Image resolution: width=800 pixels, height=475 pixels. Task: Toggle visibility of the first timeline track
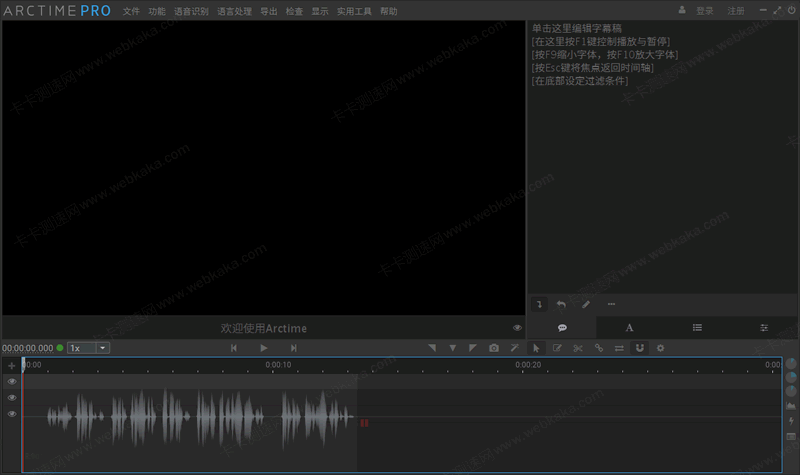(12, 381)
